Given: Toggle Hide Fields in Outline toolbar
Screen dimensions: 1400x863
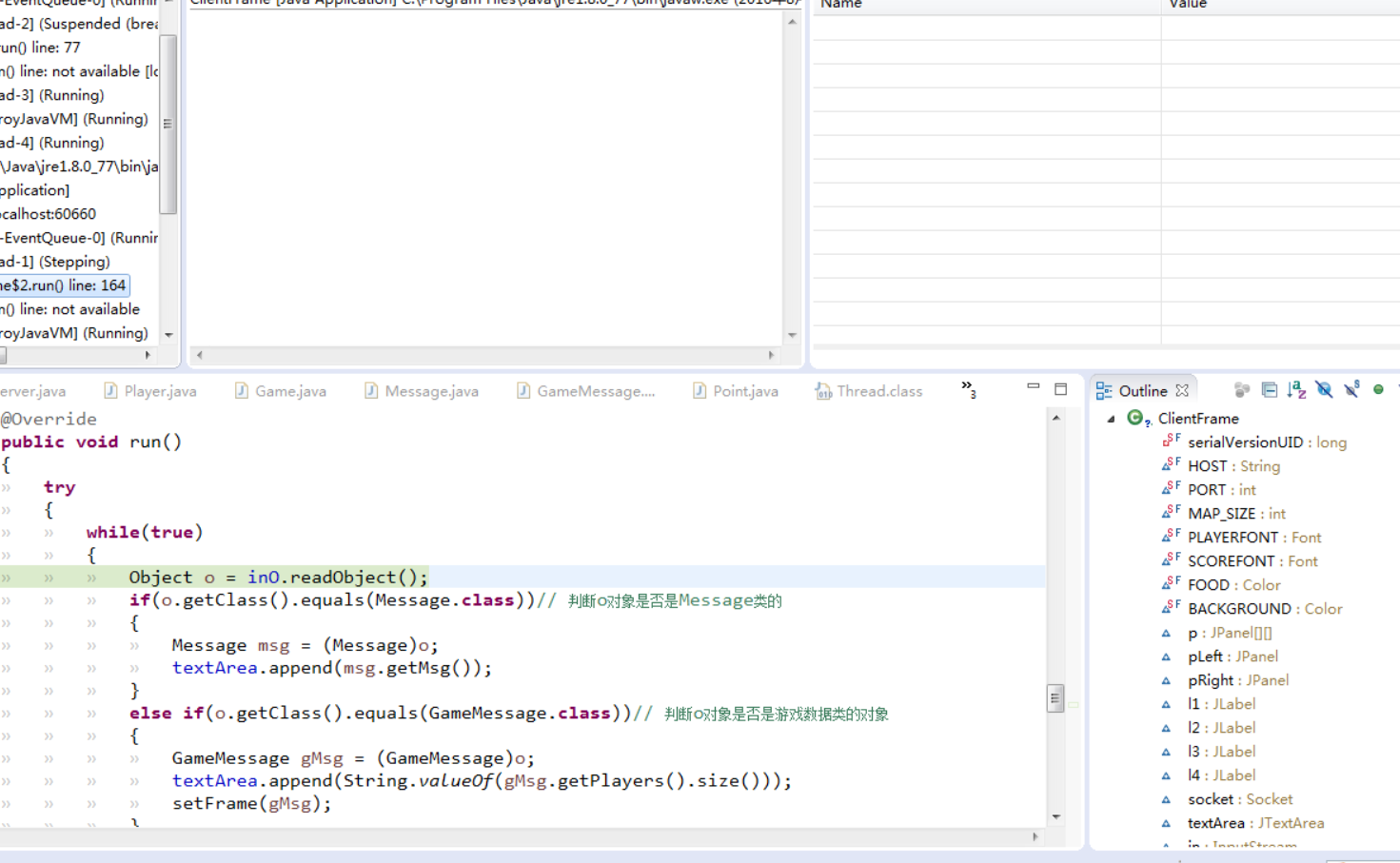Looking at the screenshot, I should (x=1324, y=390).
